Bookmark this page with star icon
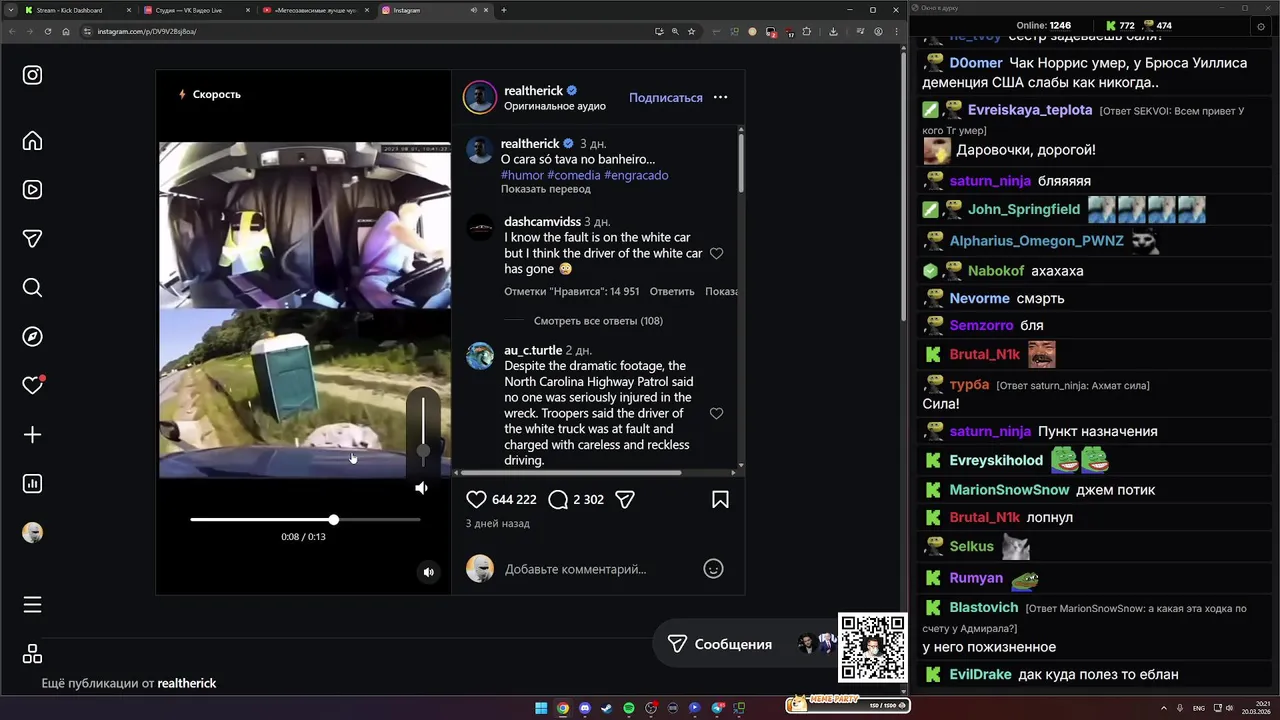 point(691,31)
